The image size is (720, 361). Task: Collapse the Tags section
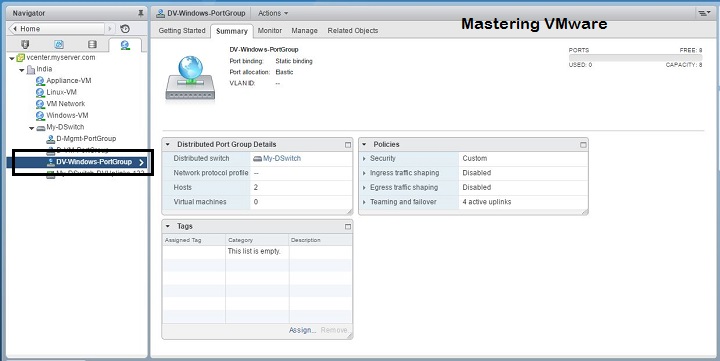pyautogui.click(x=168, y=226)
